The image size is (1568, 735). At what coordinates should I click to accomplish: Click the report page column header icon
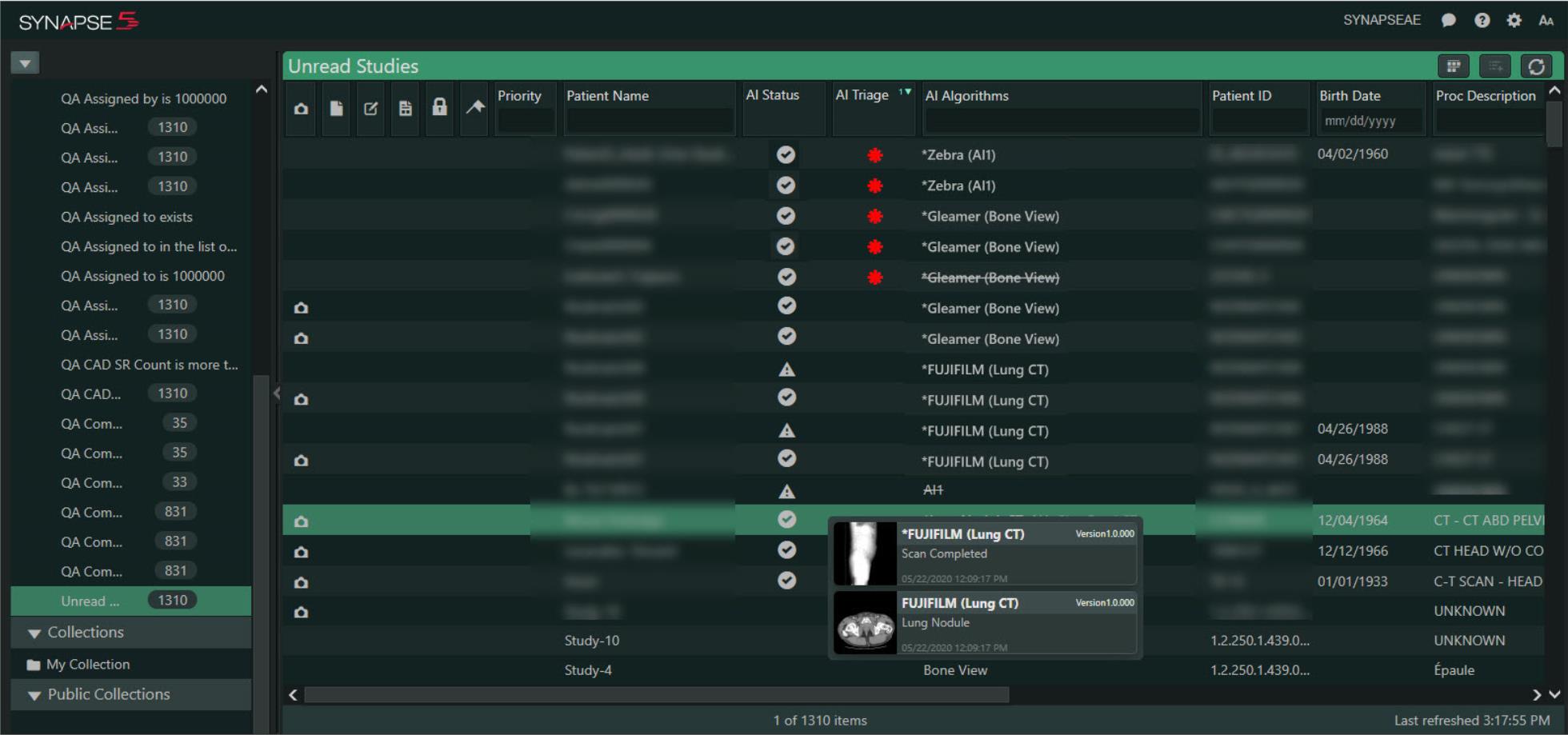406,108
